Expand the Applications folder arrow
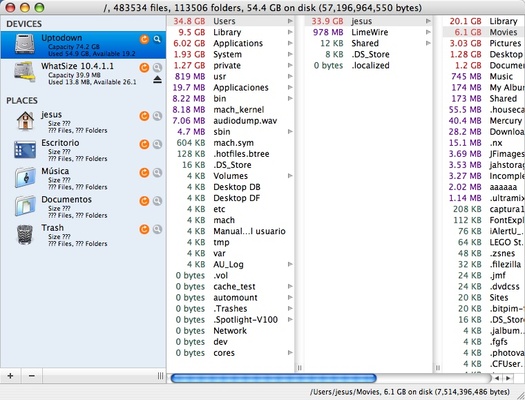The height and width of the screenshot is (400, 525). pos(290,43)
